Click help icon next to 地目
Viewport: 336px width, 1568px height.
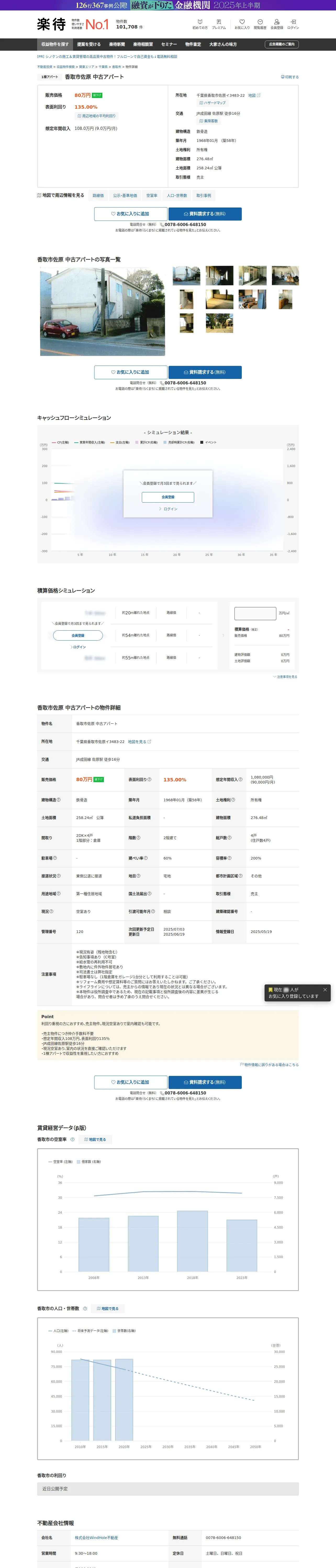(138, 876)
